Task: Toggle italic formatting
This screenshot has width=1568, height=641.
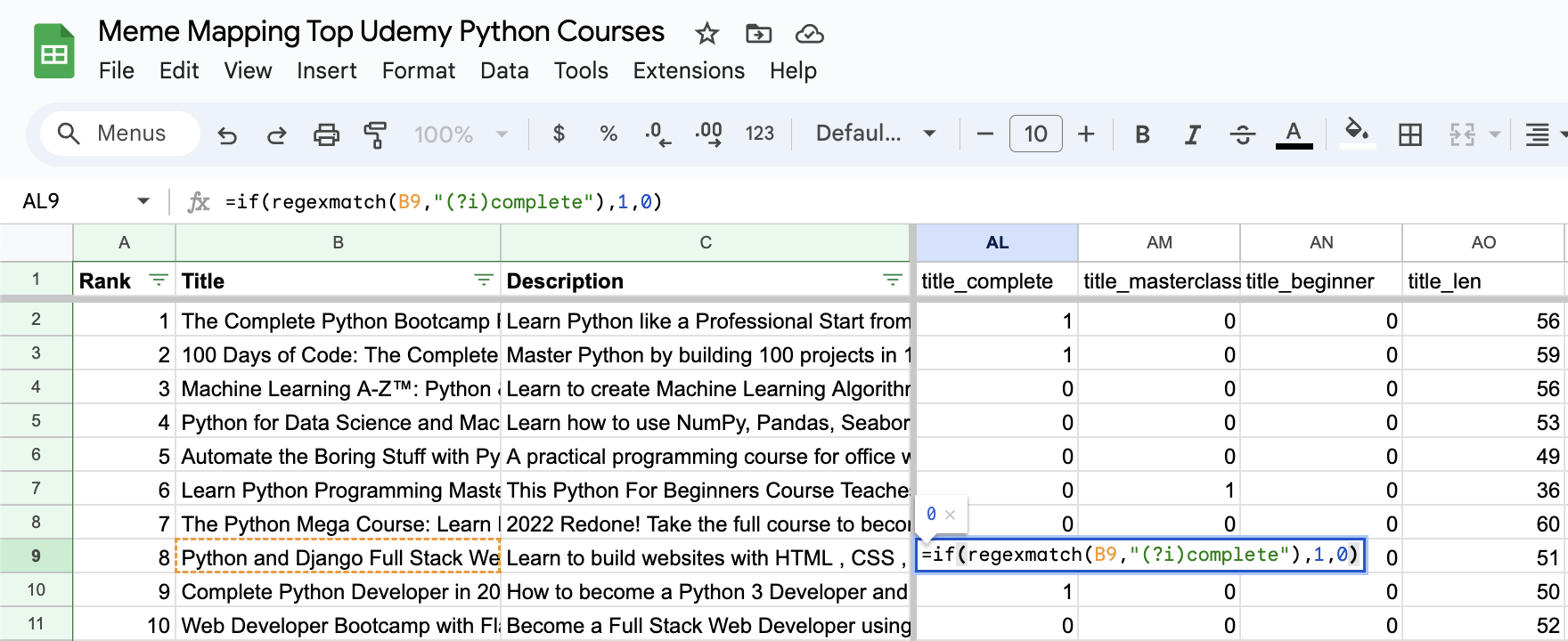Action: click(1192, 134)
